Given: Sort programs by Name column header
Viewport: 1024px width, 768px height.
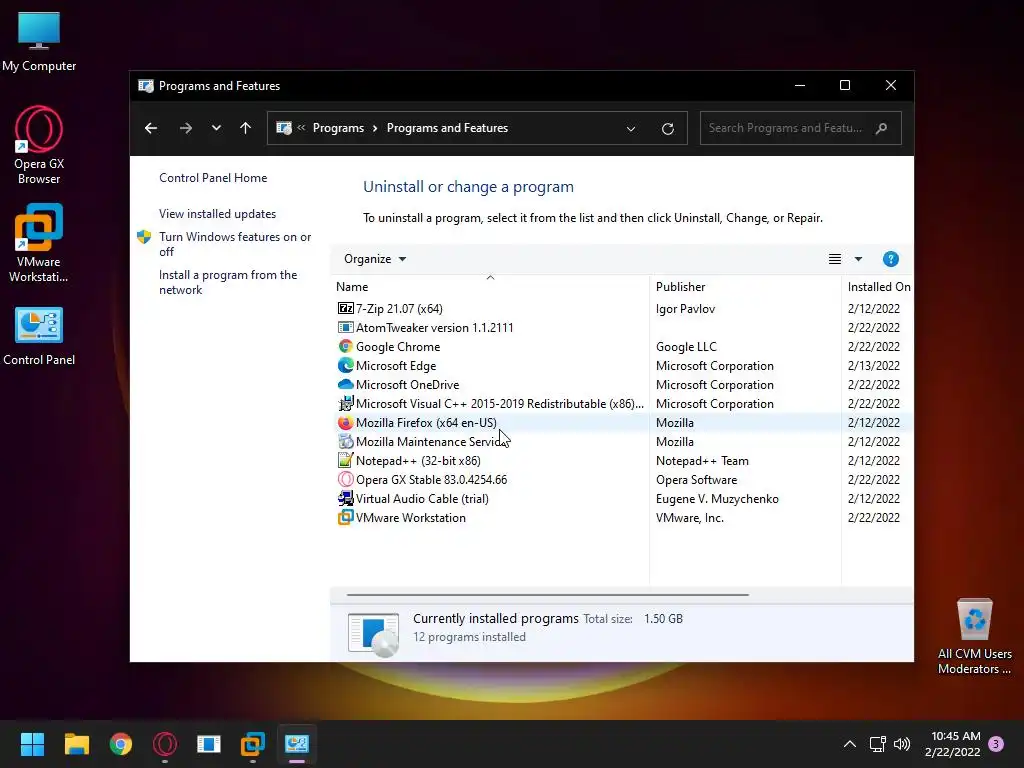Looking at the screenshot, I should 490,286.
